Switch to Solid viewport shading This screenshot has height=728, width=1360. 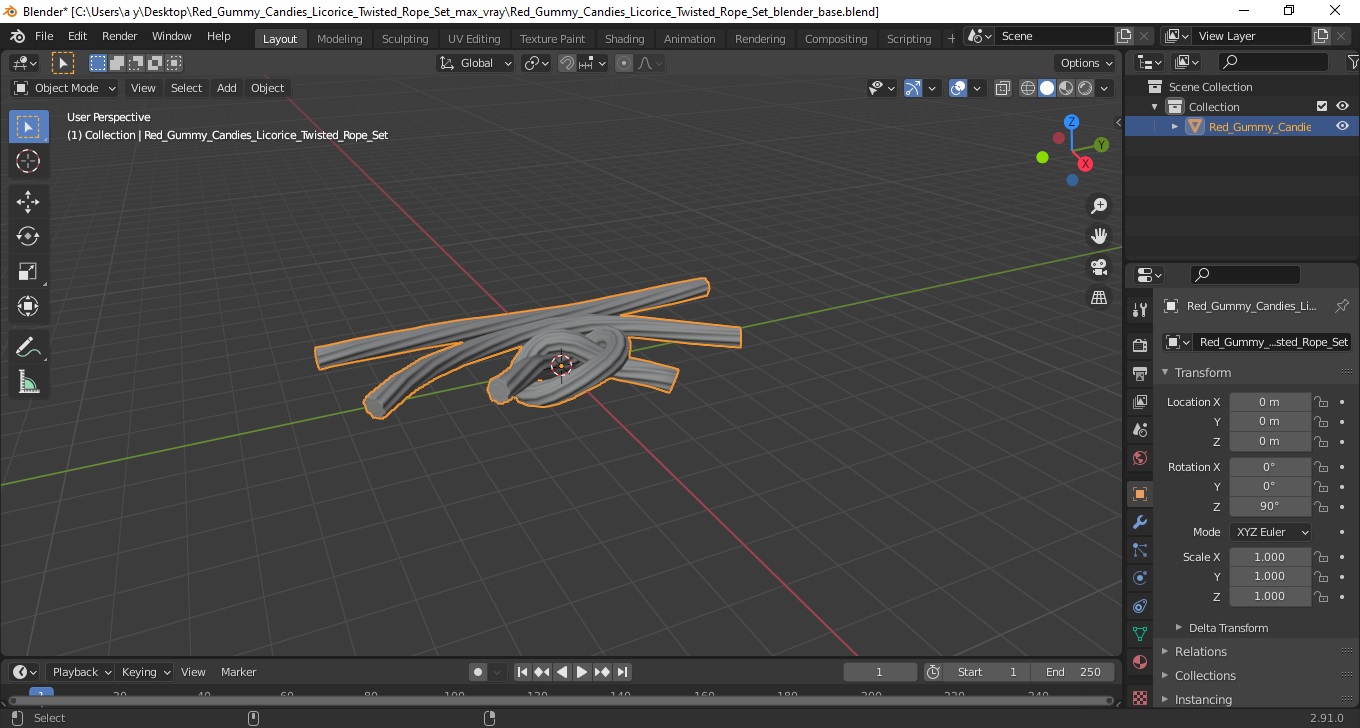[1047, 88]
